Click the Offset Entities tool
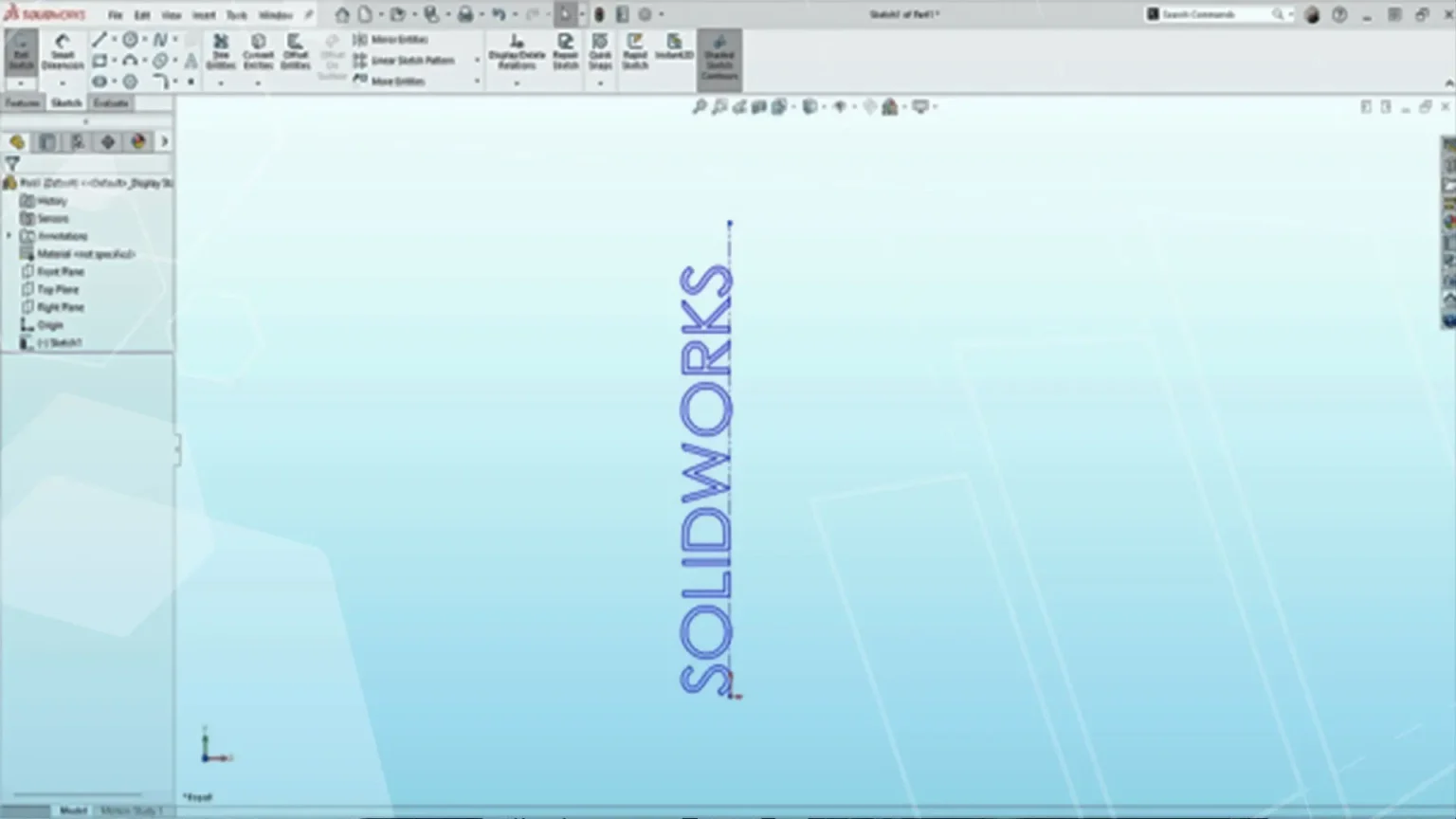Image resolution: width=1456 pixels, height=819 pixels. pyautogui.click(x=295, y=52)
